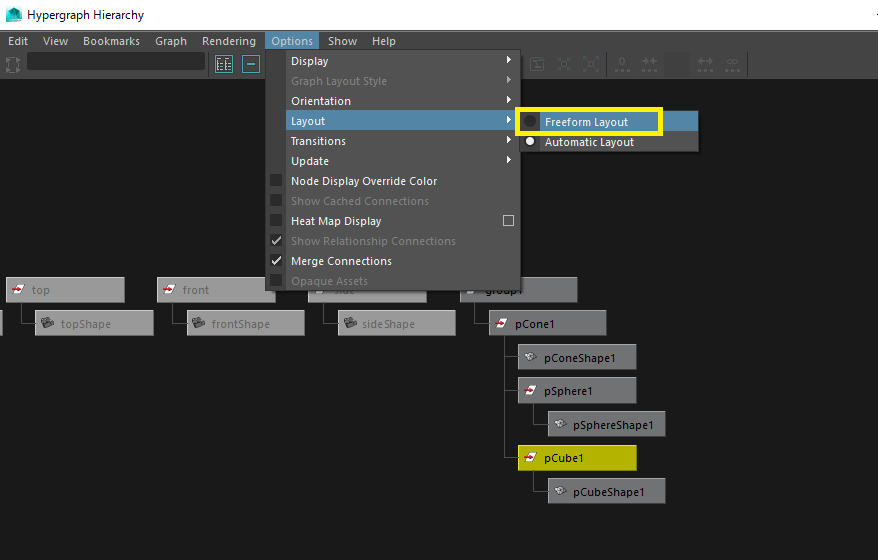
Task: Open the Show menu
Action: coord(342,41)
